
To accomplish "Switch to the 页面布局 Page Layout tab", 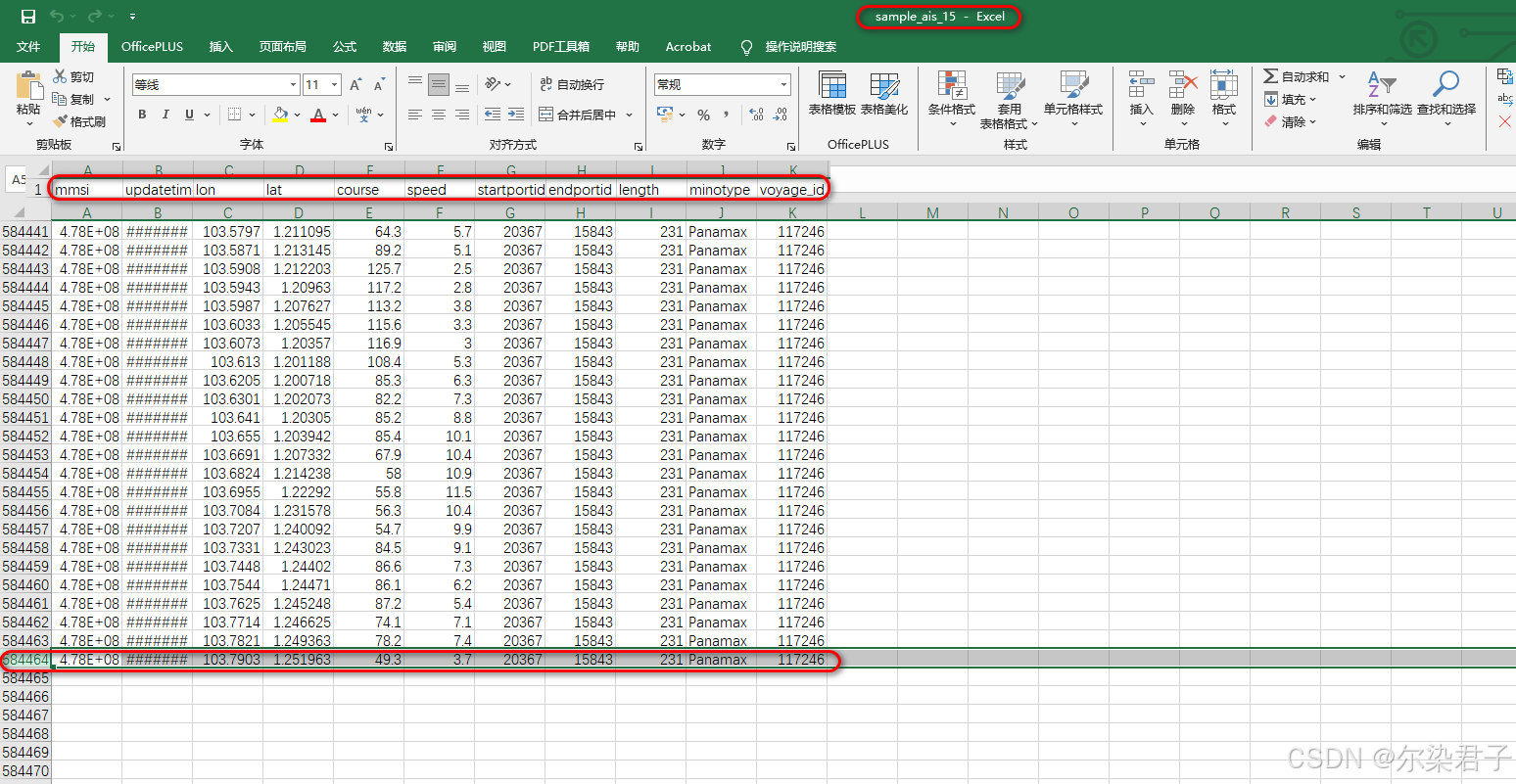I will coord(282,46).
